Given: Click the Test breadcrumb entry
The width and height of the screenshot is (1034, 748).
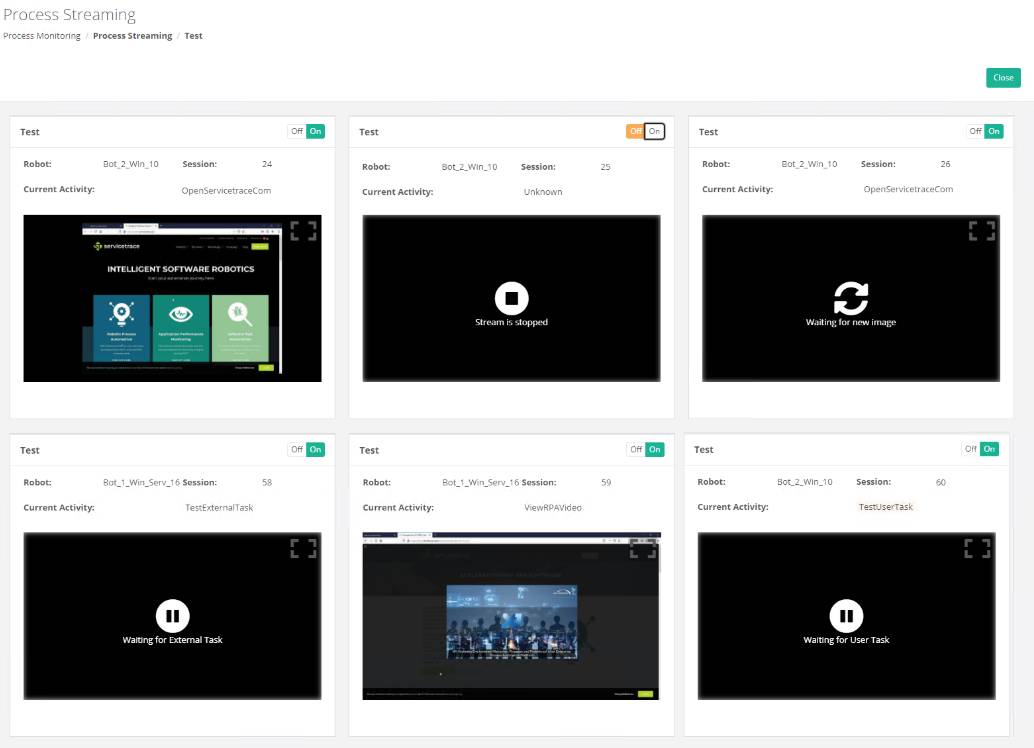Looking at the screenshot, I should [193, 36].
